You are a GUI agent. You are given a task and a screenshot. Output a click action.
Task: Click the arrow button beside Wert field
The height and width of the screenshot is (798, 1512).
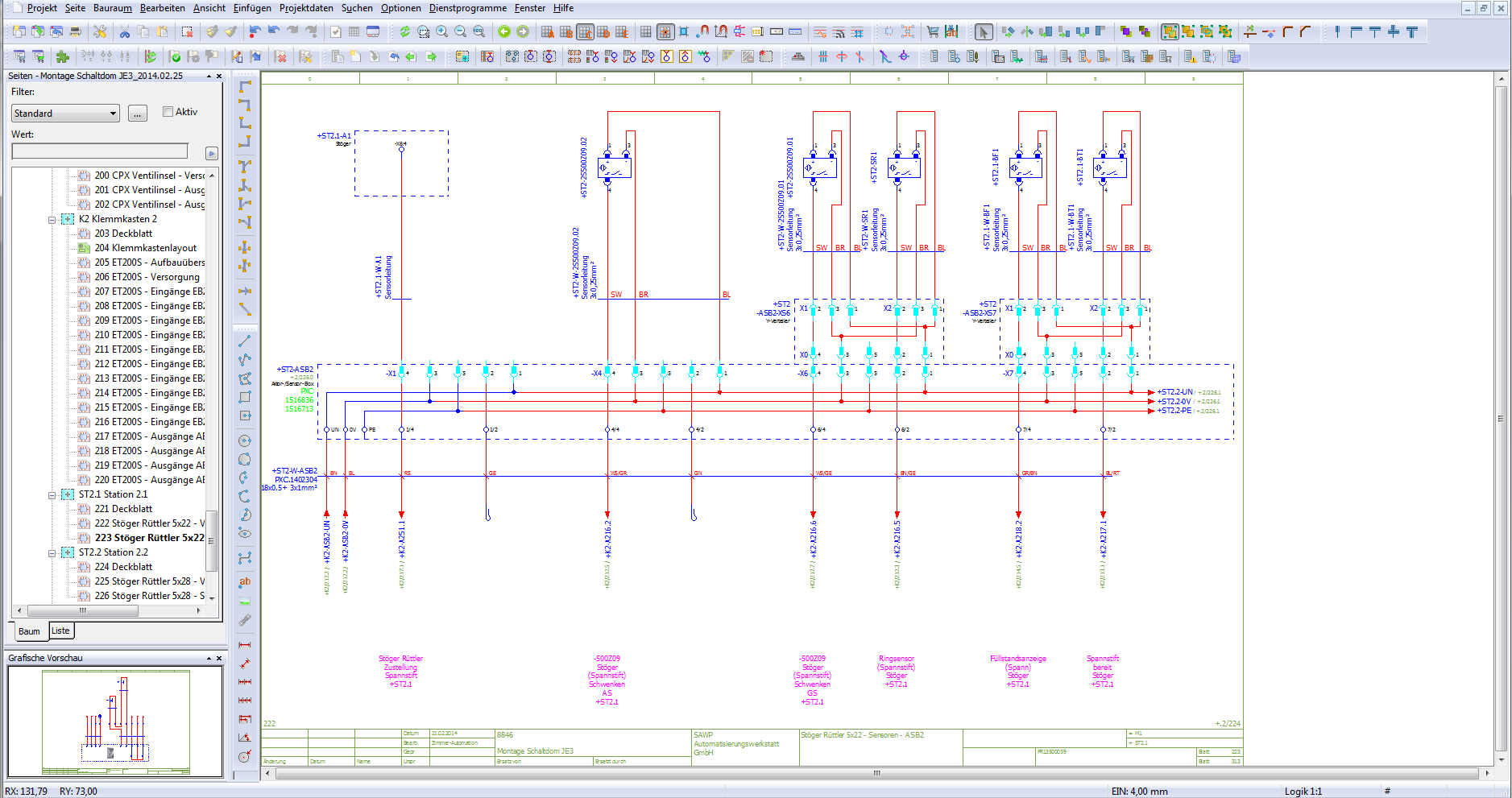click(211, 153)
